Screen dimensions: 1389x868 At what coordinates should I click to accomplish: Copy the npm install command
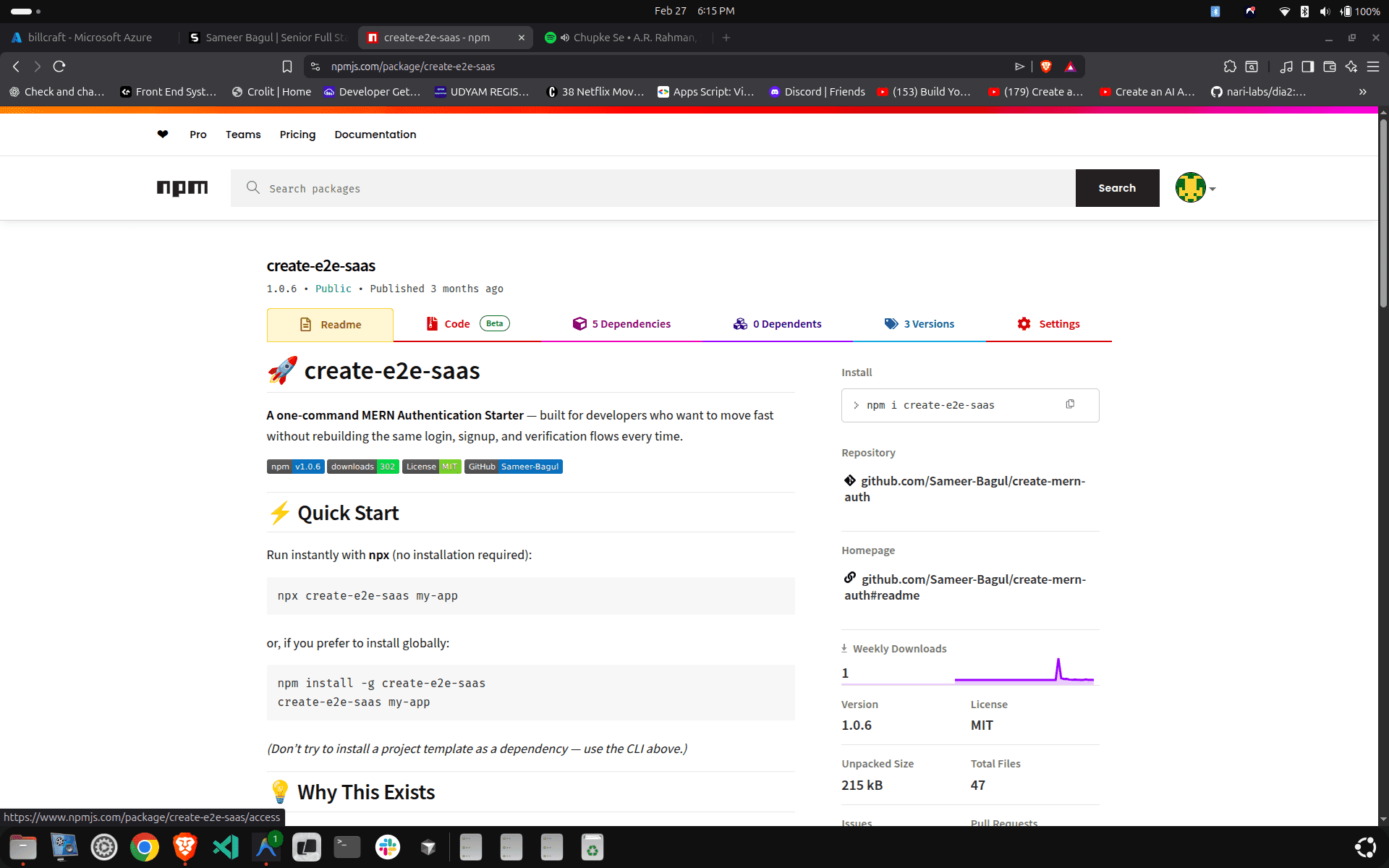pyautogui.click(x=1071, y=404)
